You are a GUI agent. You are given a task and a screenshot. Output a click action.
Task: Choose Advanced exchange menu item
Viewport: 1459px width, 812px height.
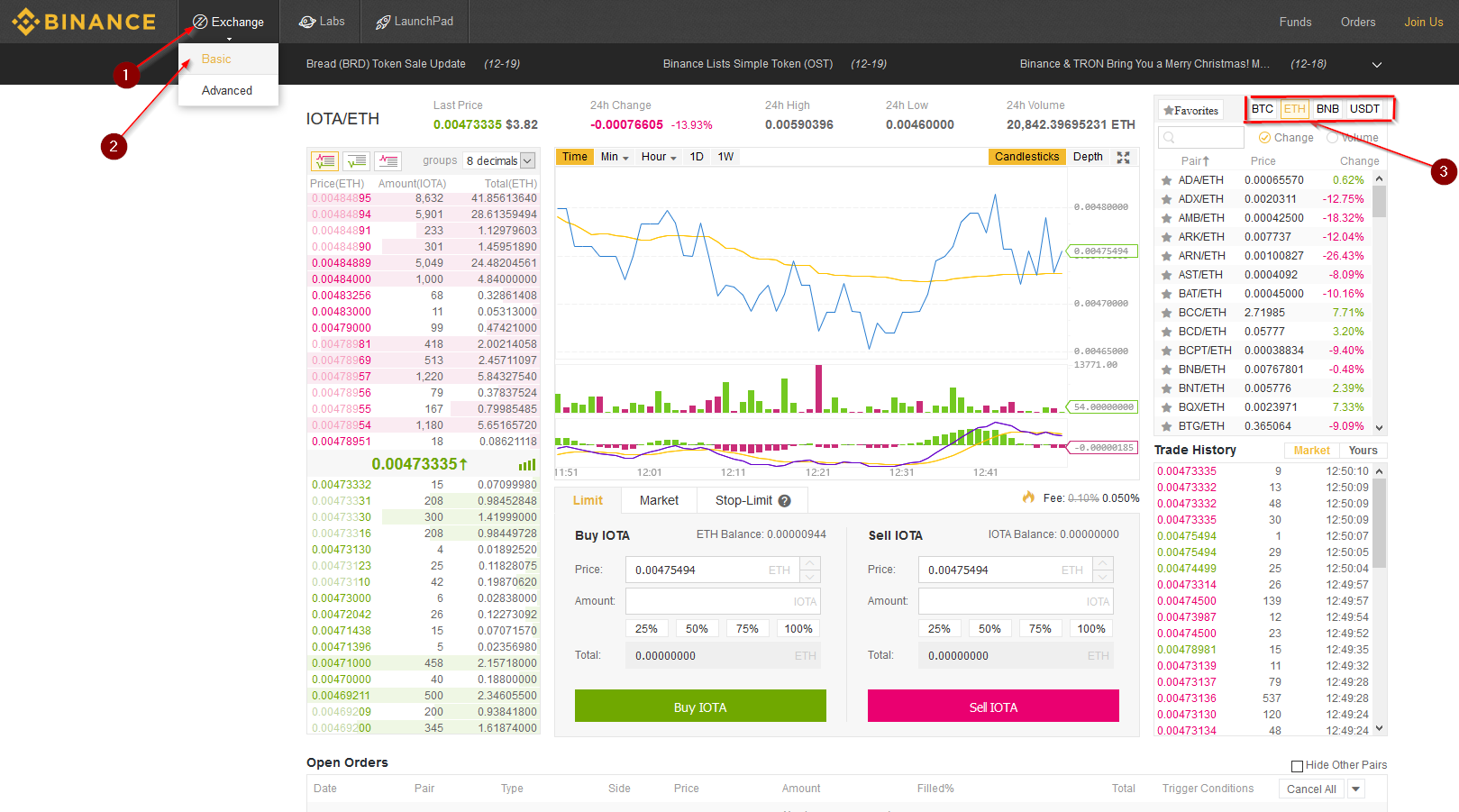[227, 90]
